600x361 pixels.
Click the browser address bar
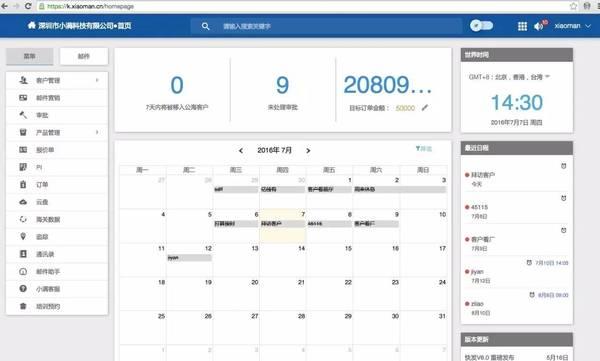coord(302,6)
